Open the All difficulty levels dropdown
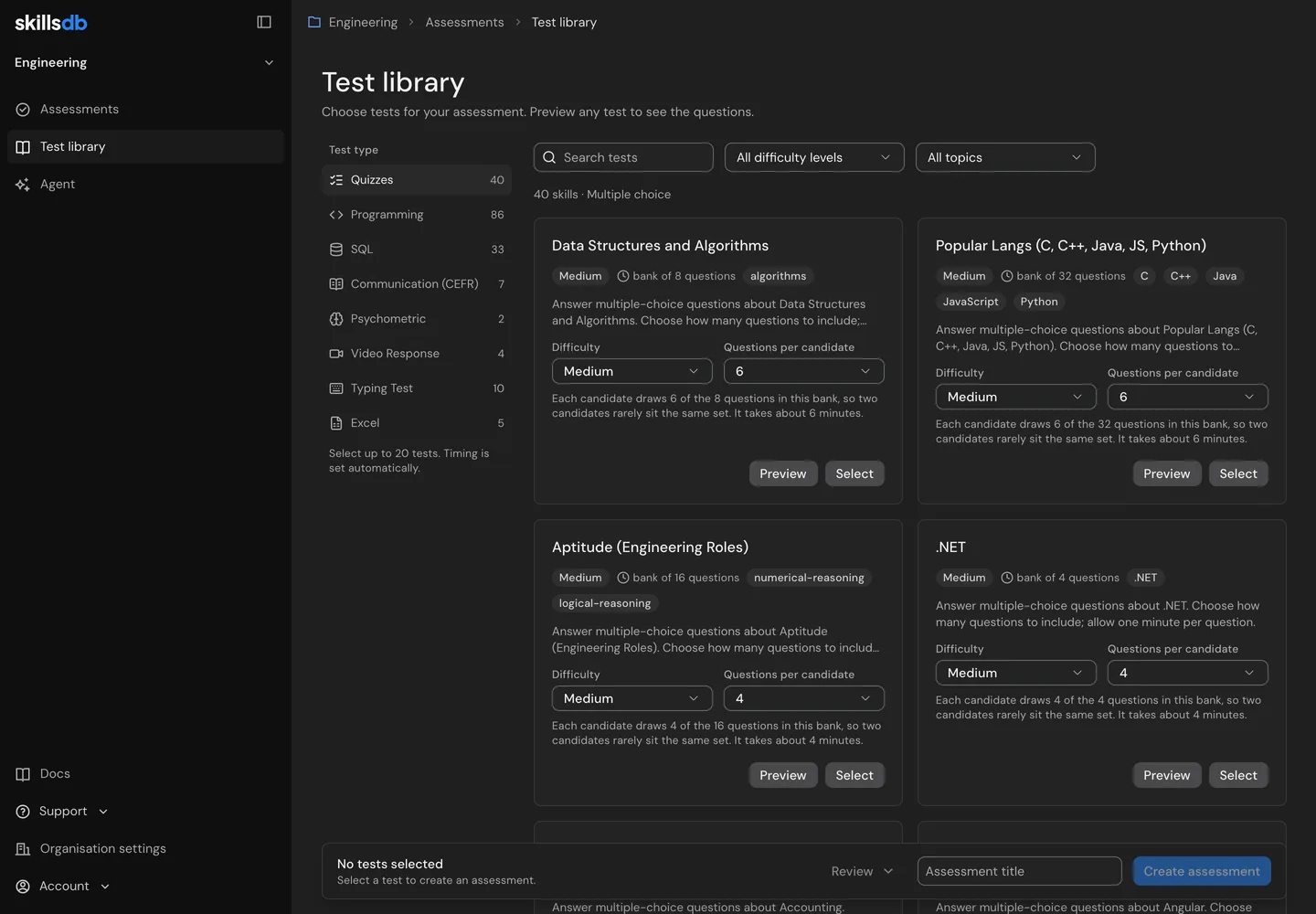This screenshot has height=914, width=1316. coord(814,157)
